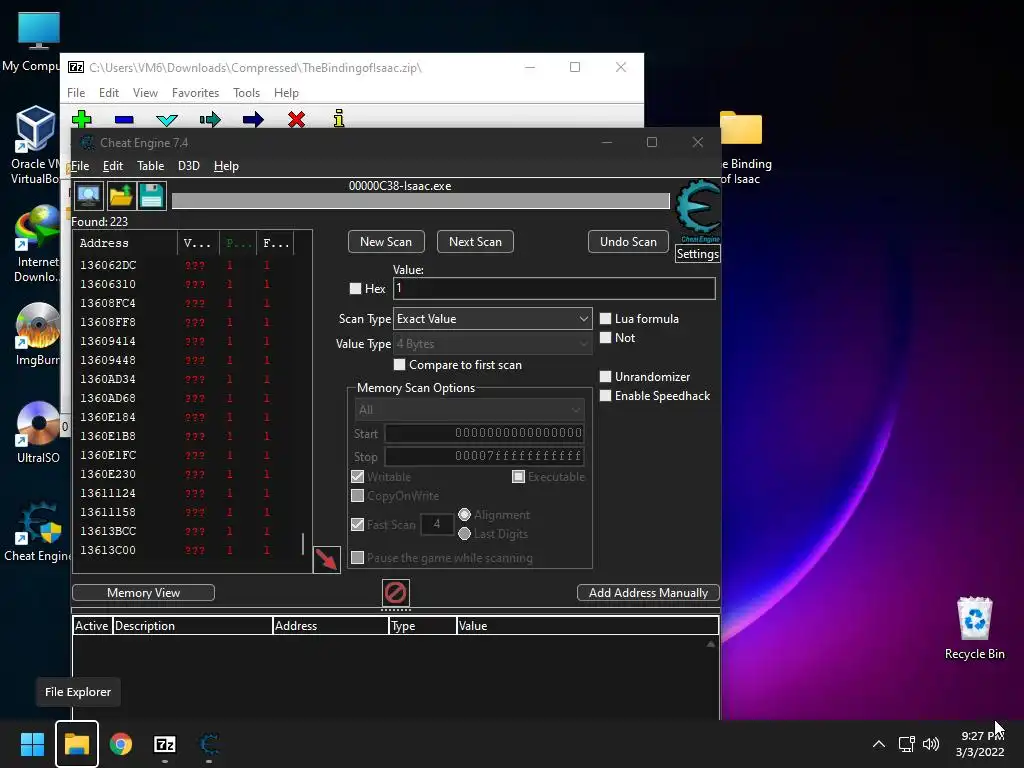Click the scan progress bar
This screenshot has height=768, width=1024.
click(x=421, y=201)
